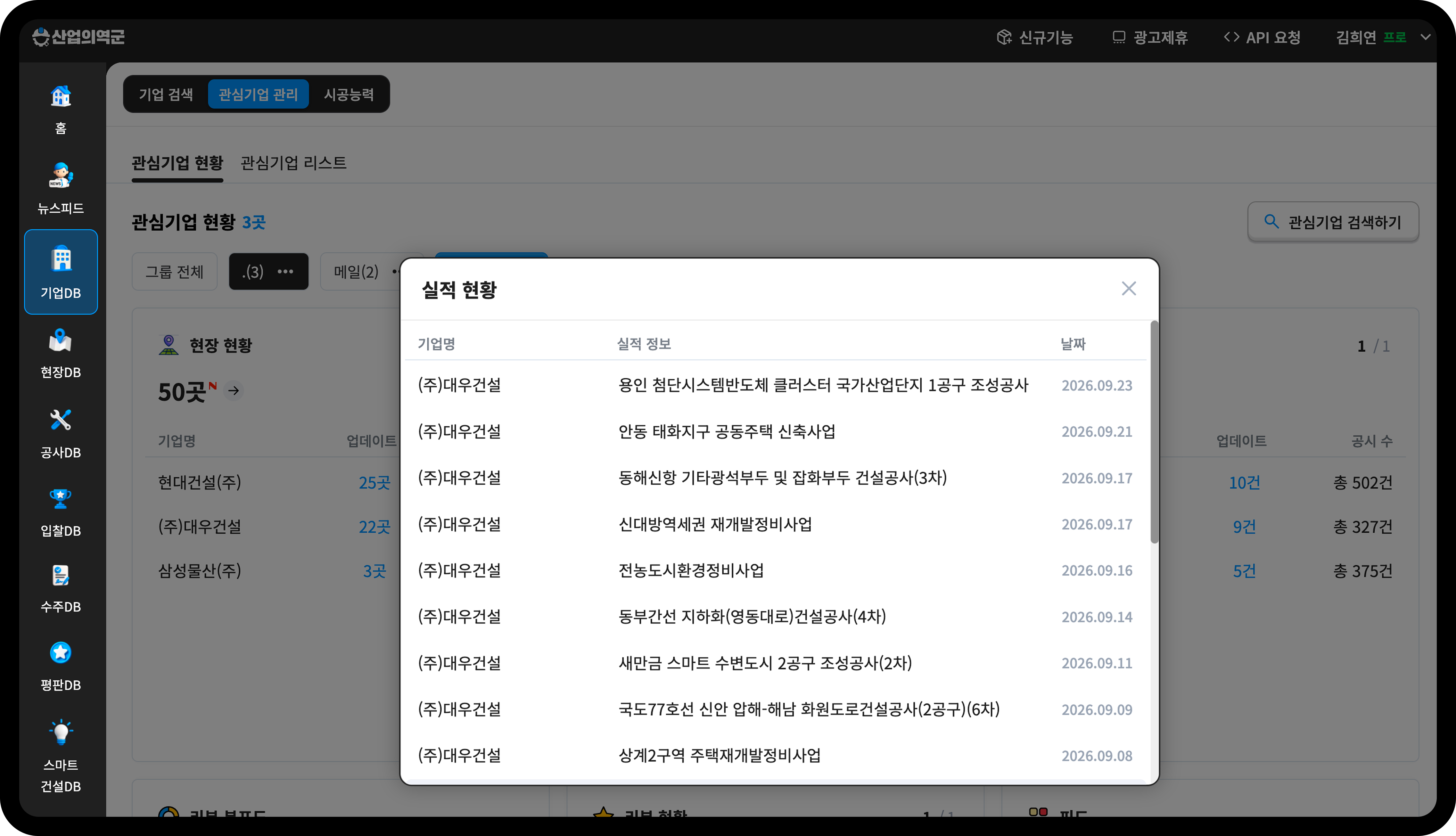Viewport: 1456px width, 836px height.
Task: Open 광고제휴 in top bar
Action: click(x=1150, y=37)
